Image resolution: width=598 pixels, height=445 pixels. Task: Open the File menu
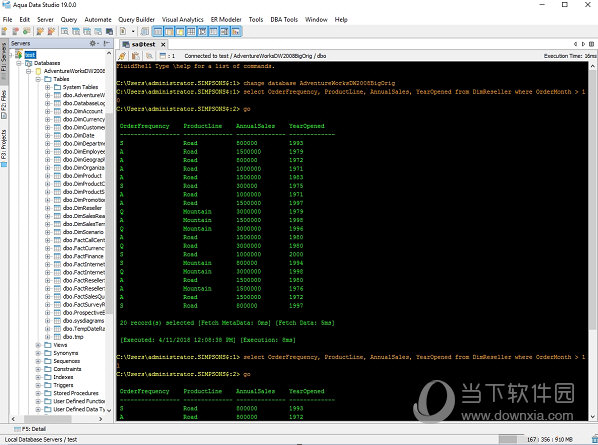7,19
